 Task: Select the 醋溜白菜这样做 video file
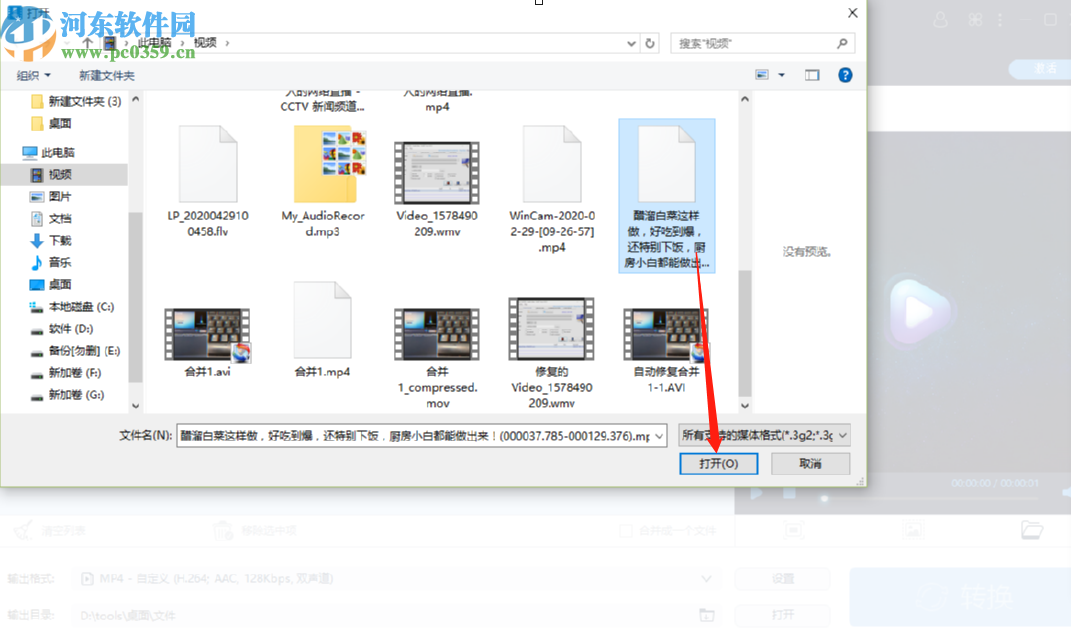667,195
